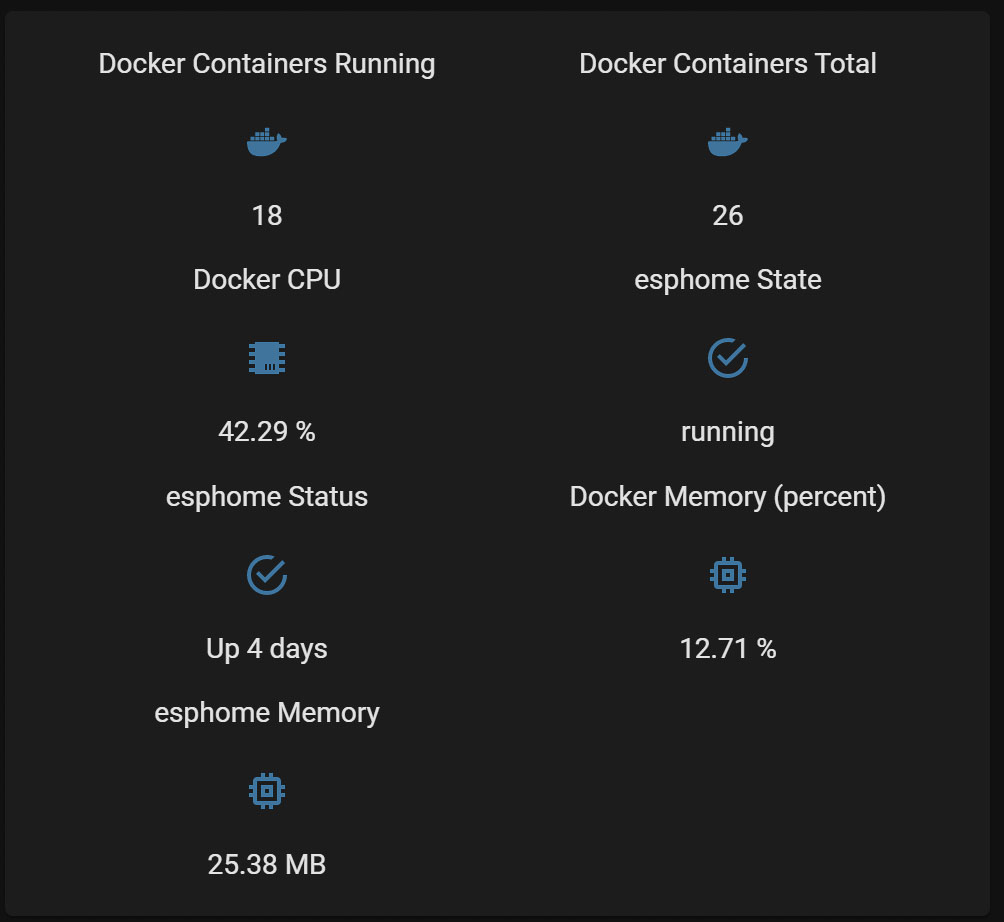1004x922 pixels.
Task: Open the 42.29 % CPU value
Action: pos(267,432)
